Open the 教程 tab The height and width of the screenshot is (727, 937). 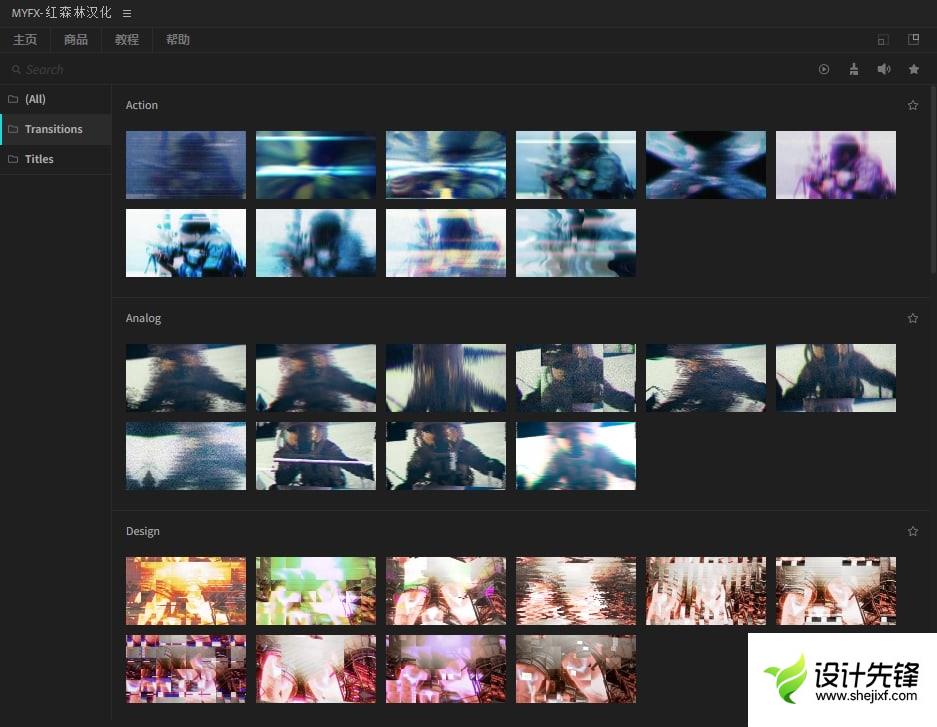[127, 40]
